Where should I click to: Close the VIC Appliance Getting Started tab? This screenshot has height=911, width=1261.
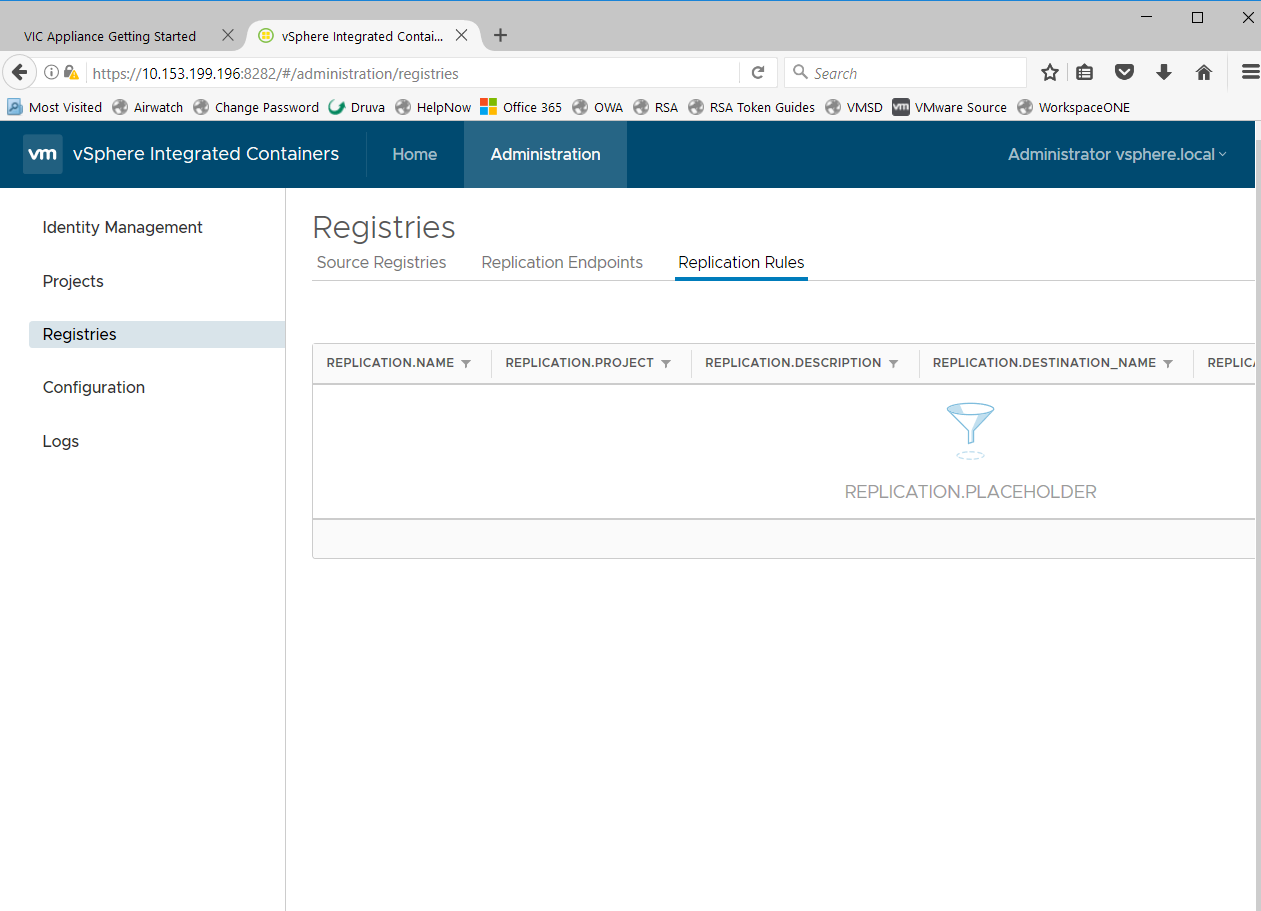click(228, 35)
